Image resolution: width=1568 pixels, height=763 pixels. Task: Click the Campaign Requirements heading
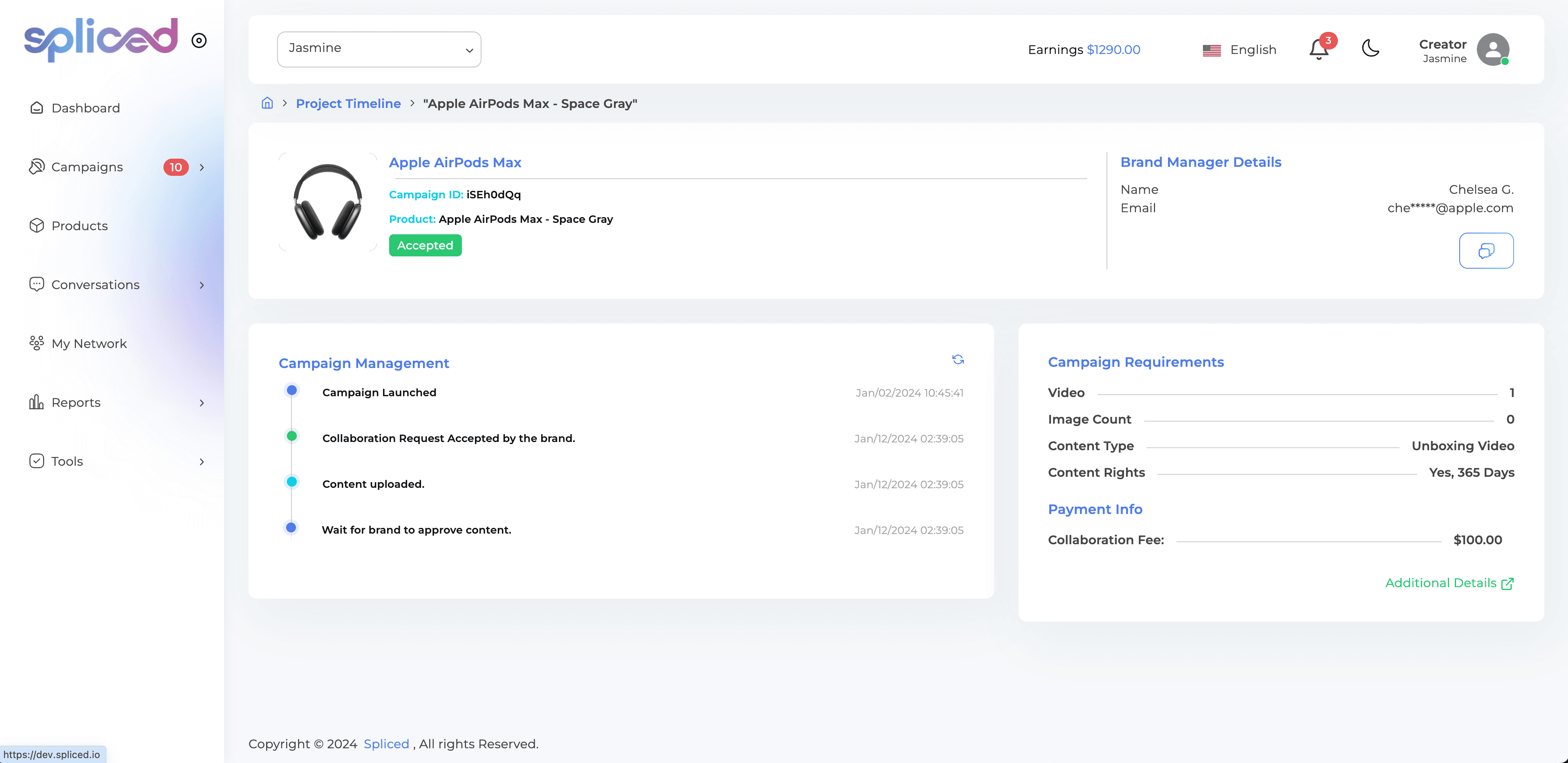pos(1136,362)
